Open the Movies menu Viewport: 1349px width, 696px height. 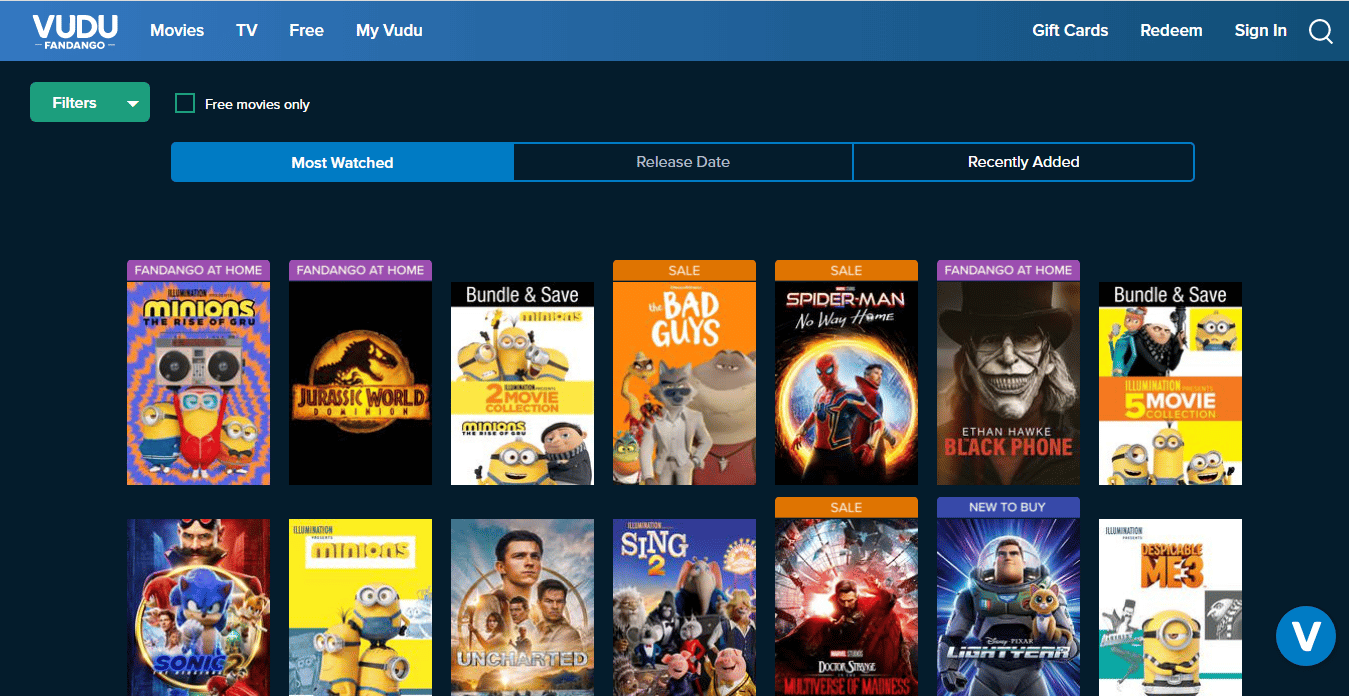177,31
